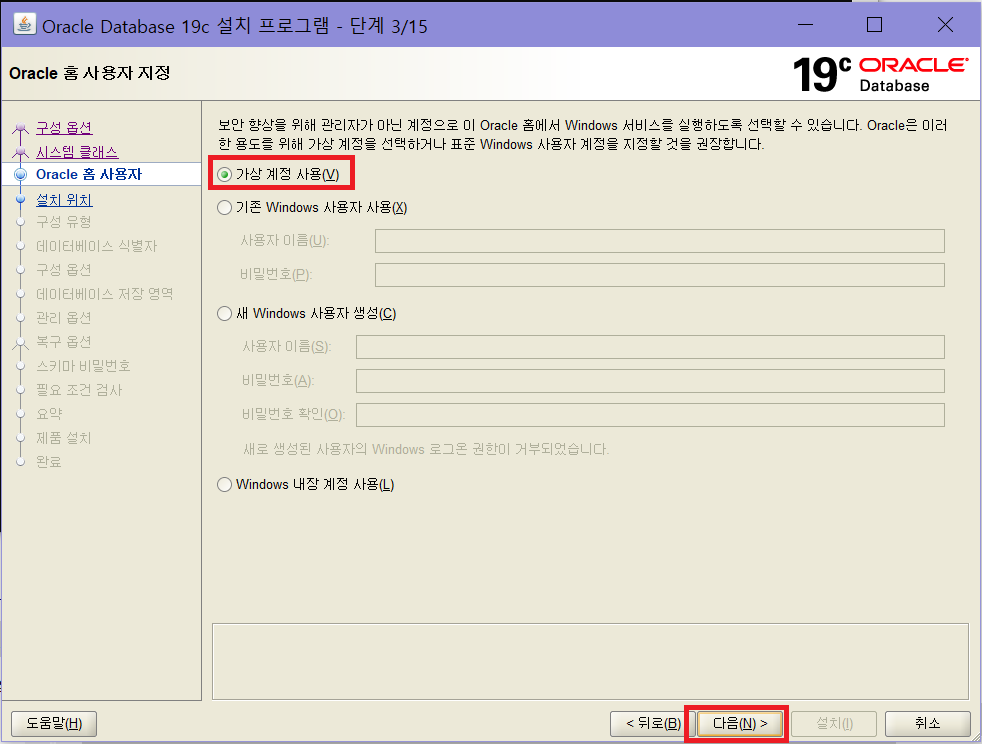Click 구성 유형 step in sidebar
Image resolution: width=982 pixels, height=744 pixels.
(x=64, y=222)
